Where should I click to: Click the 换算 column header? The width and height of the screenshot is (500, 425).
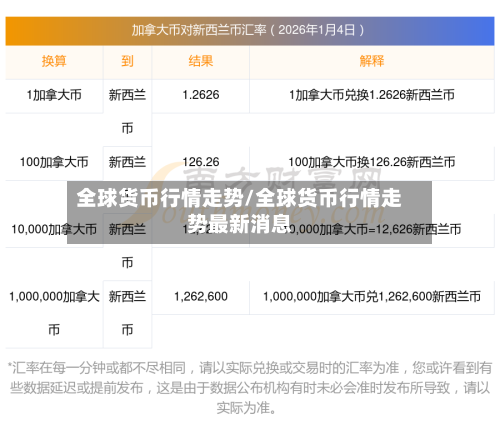[x=54, y=61]
